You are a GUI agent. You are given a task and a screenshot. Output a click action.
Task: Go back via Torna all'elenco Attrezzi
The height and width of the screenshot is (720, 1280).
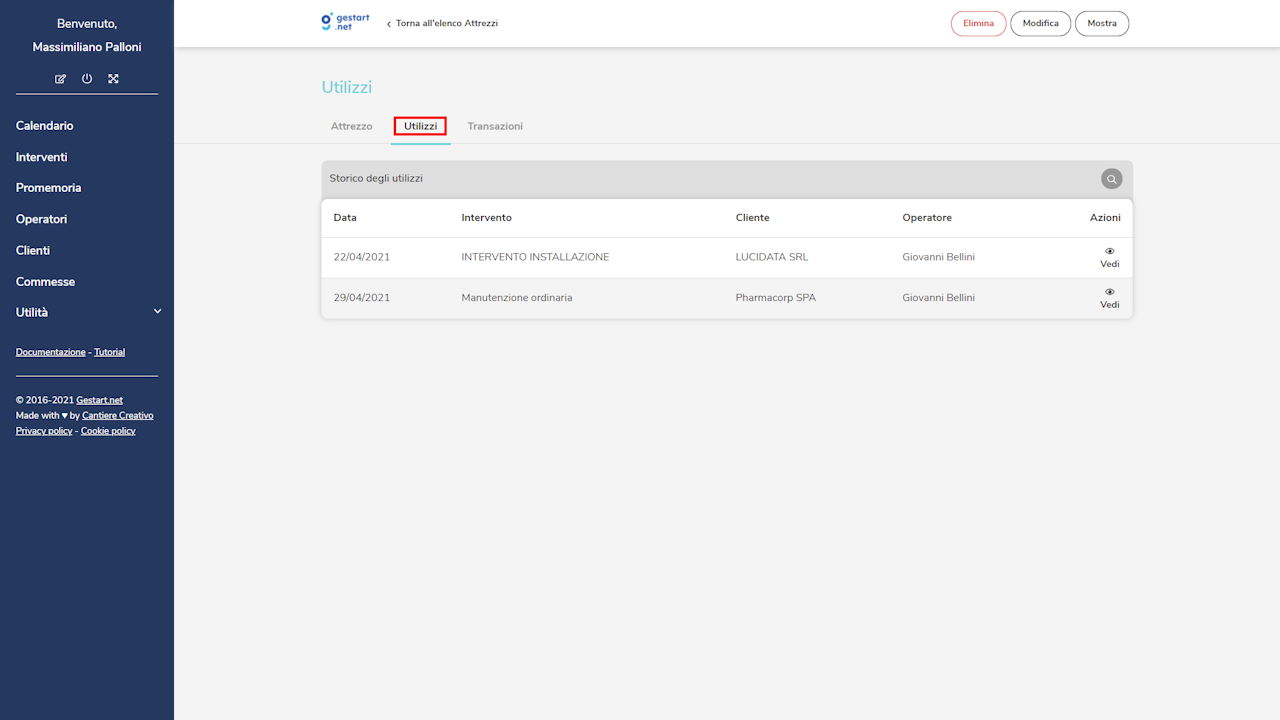tap(442, 23)
